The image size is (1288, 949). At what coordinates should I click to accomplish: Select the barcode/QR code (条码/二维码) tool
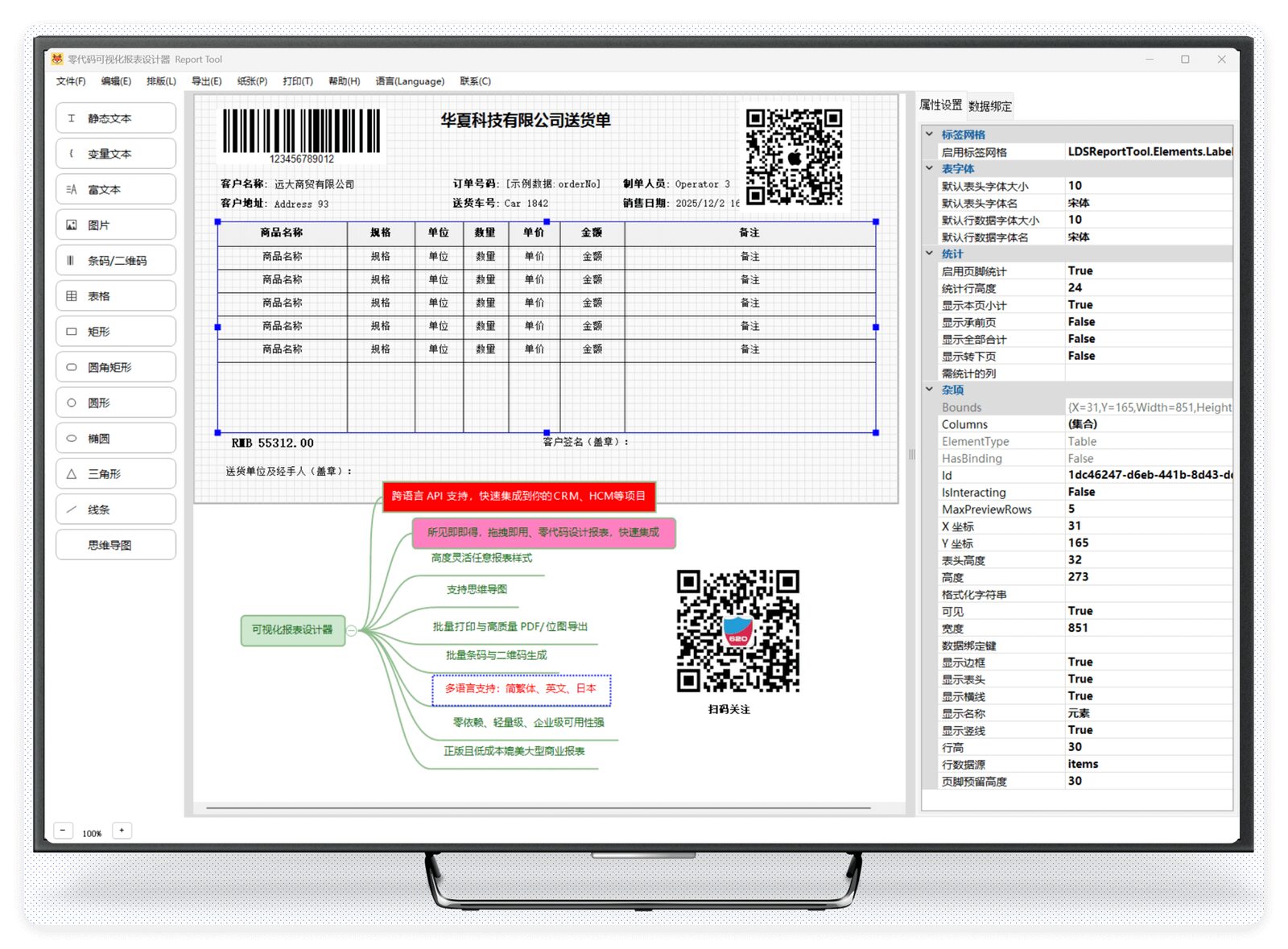click(116, 261)
